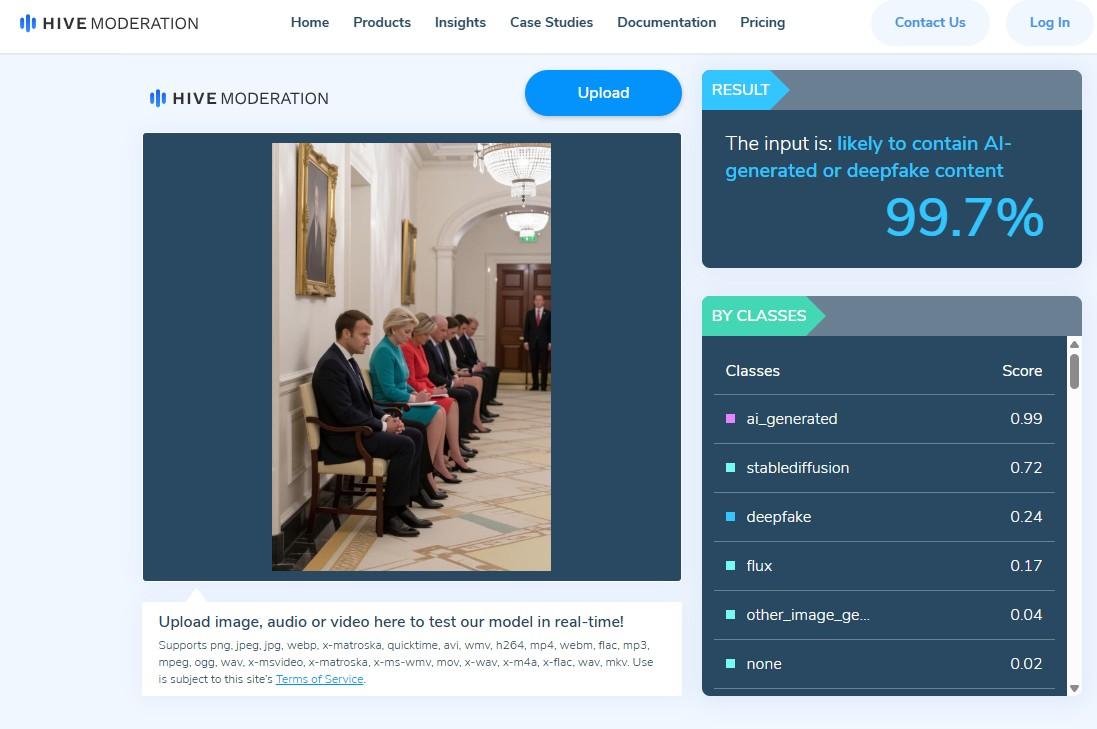Click the Hive Moderation logo in header
Image resolution: width=1097 pixels, height=729 pixels.
(x=109, y=23)
